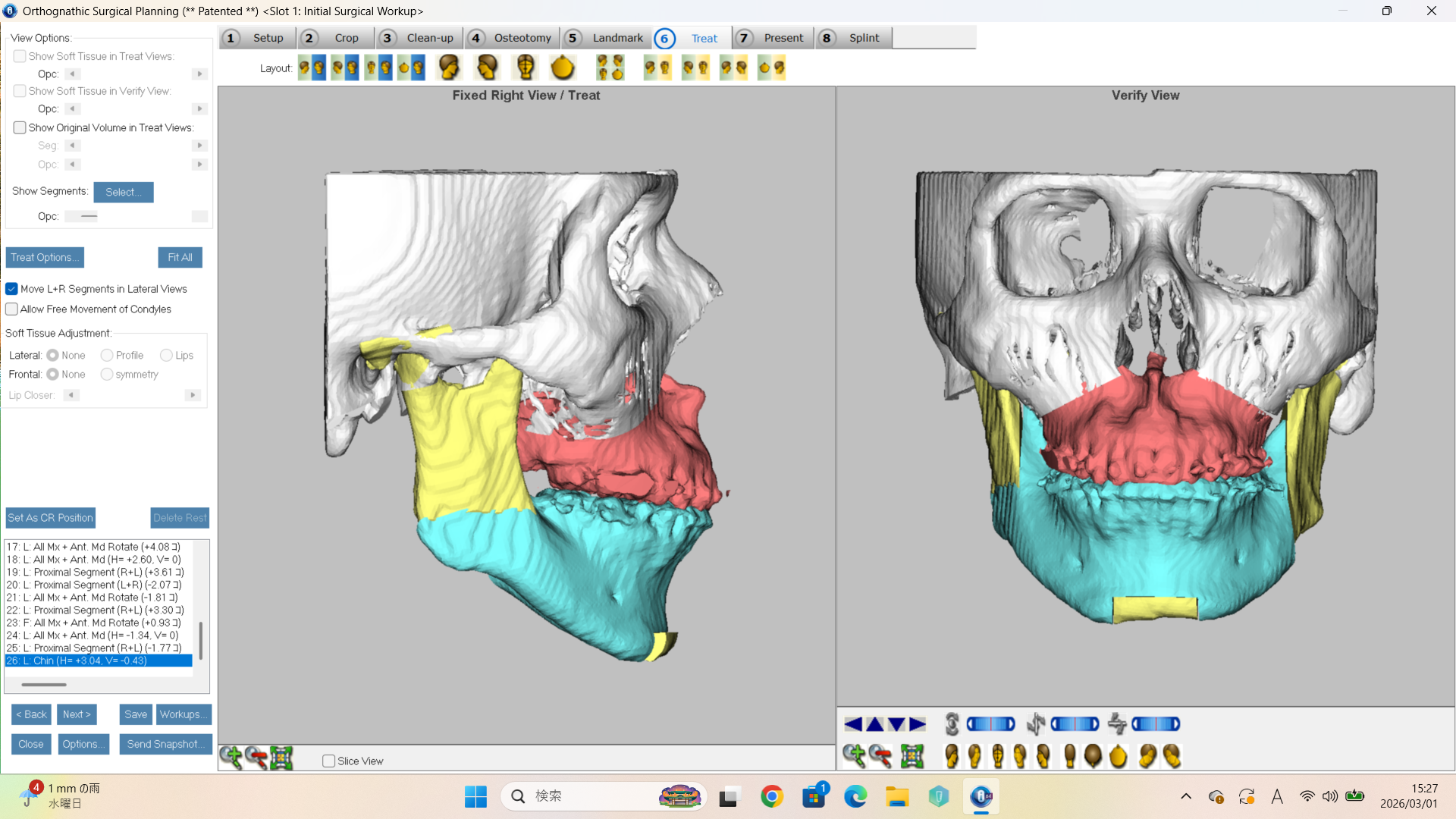Viewport: 1456px width, 819px height.
Task: Enable Show Original Volume in Treat Views
Action: pos(20,127)
